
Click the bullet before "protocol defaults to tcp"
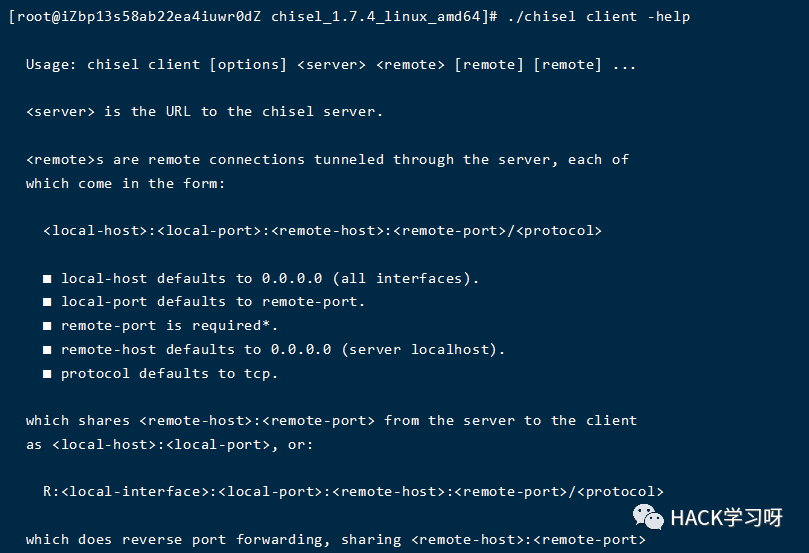point(47,374)
